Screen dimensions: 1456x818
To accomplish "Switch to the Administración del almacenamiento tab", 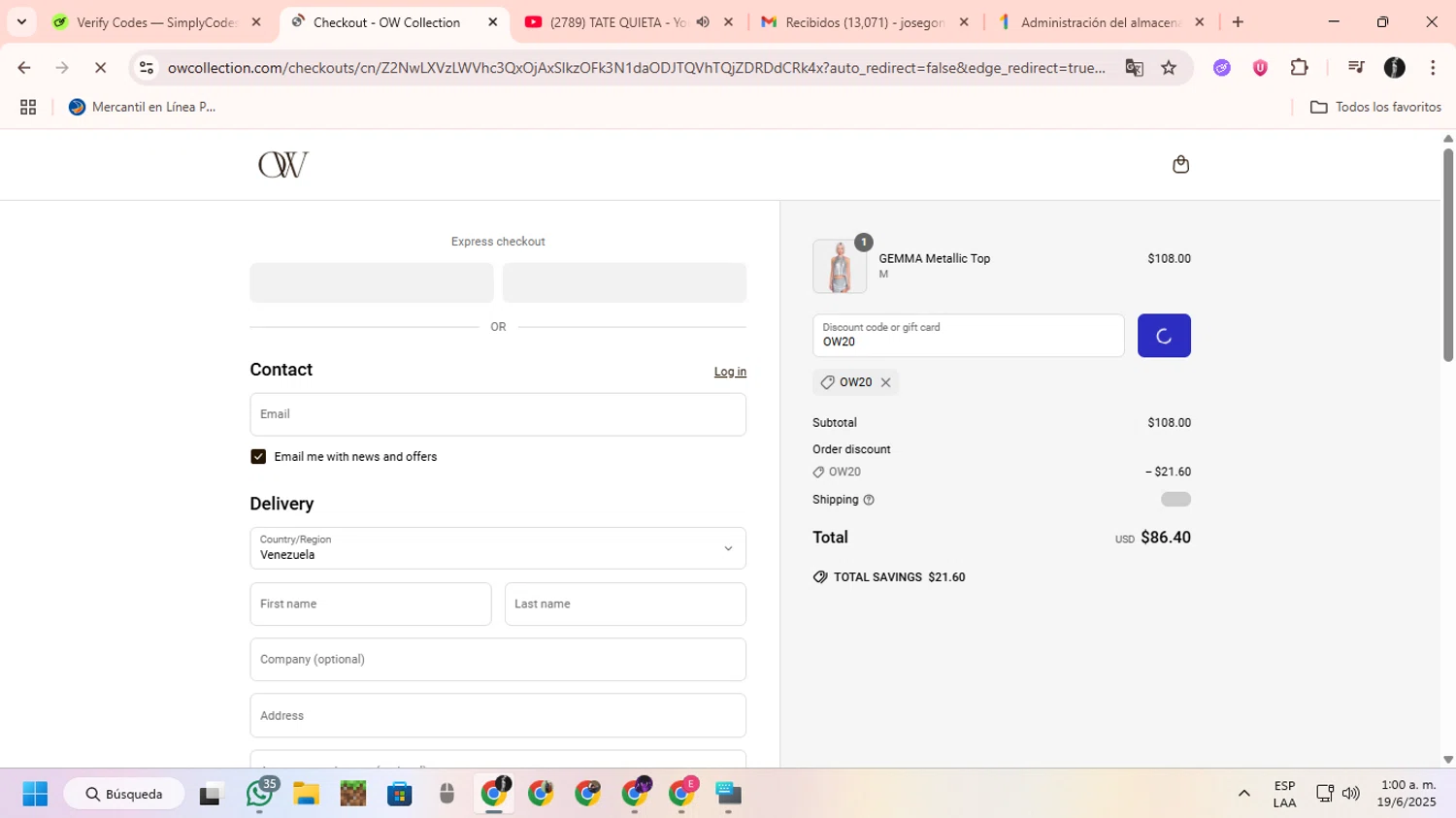I will tap(1100, 22).
